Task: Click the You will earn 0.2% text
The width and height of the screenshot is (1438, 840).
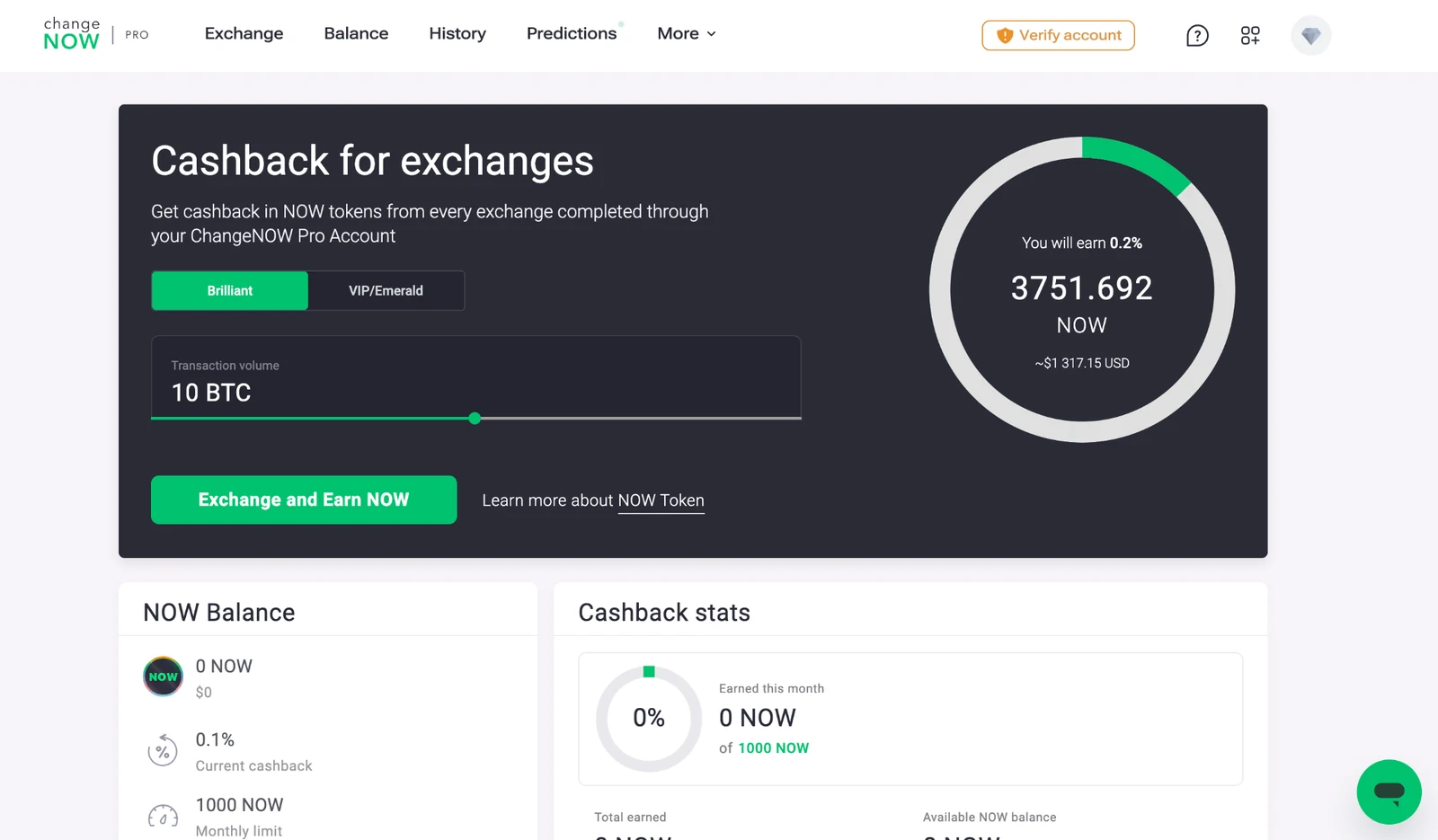Action: [x=1081, y=243]
